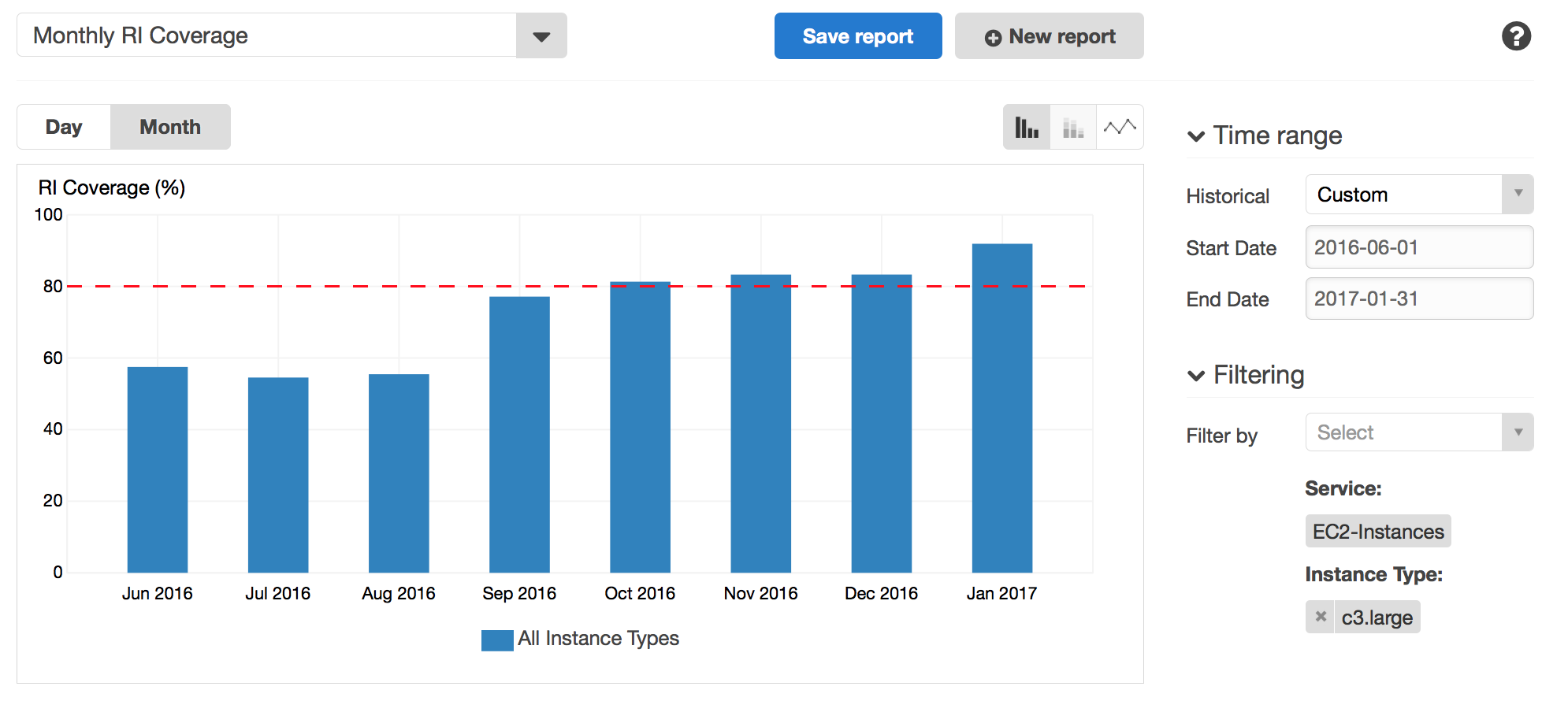Switch to stacked bar chart view

[x=1073, y=127]
